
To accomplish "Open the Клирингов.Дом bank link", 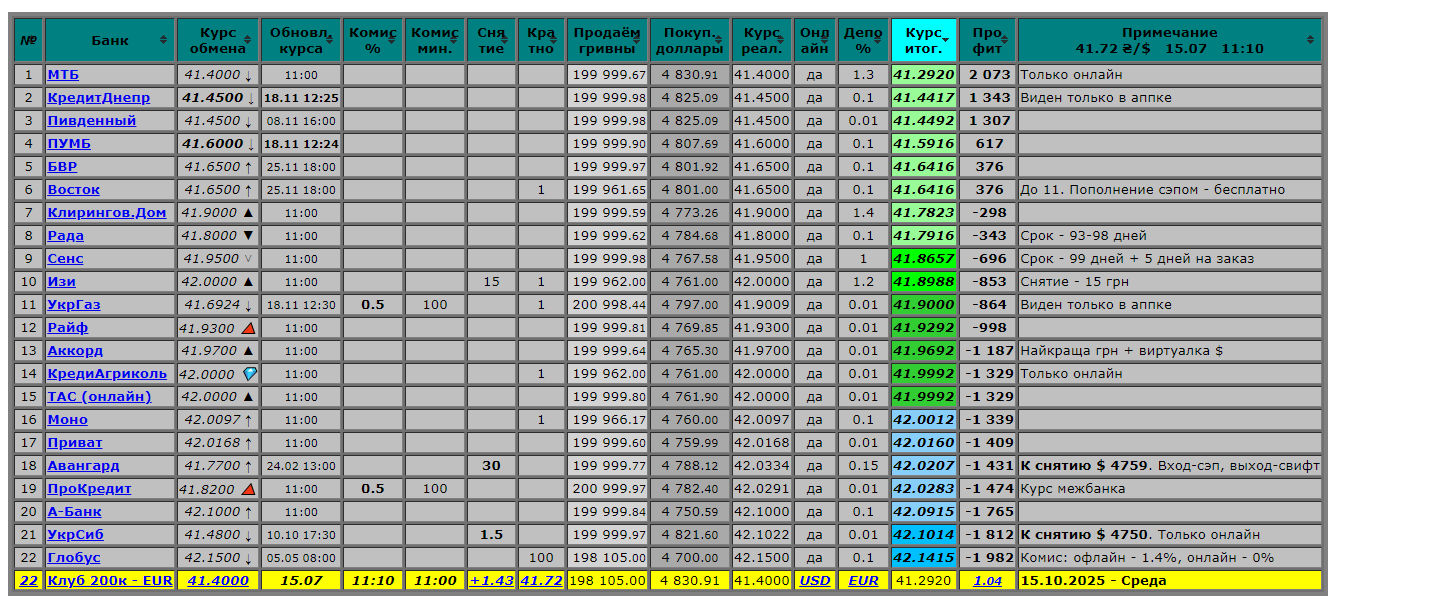I will (x=107, y=213).
